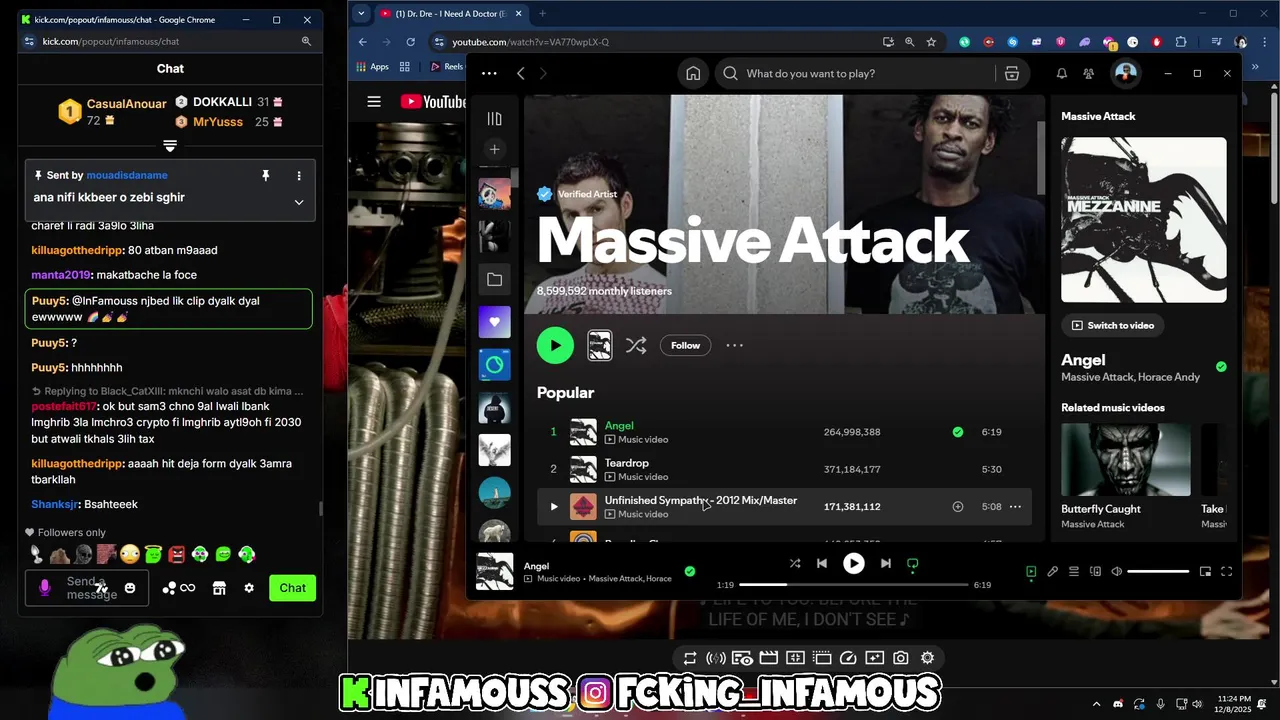Open Spotify's Browse icon in search bar

pyautogui.click(x=1012, y=73)
